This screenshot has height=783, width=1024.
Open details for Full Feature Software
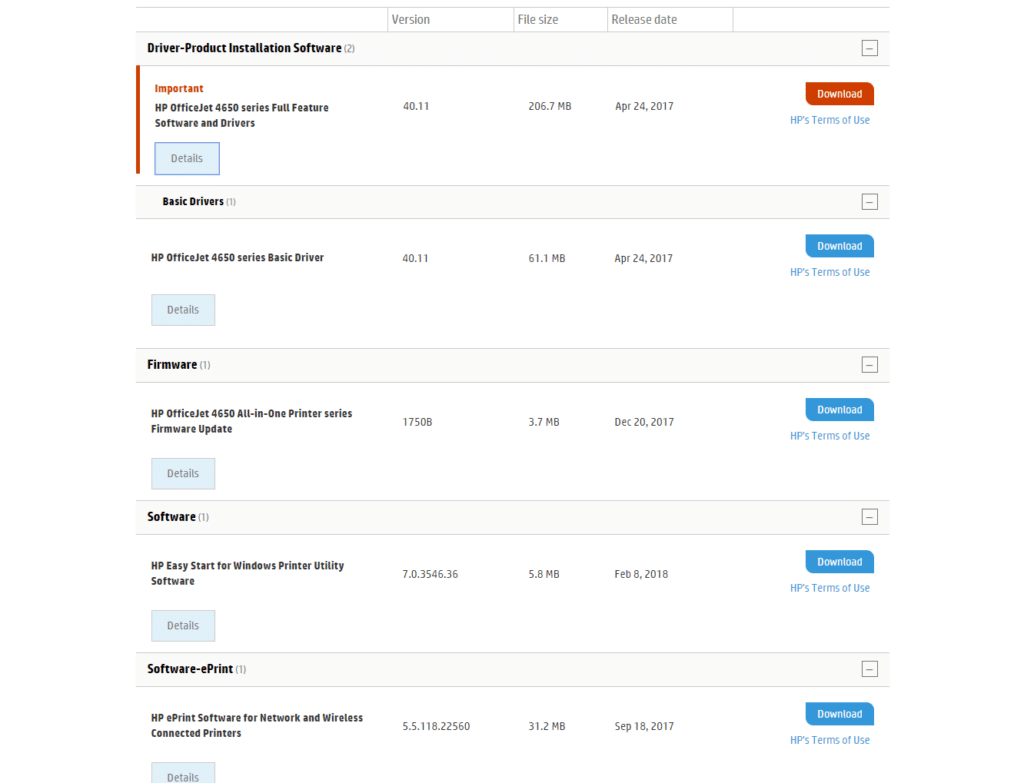click(x=186, y=158)
